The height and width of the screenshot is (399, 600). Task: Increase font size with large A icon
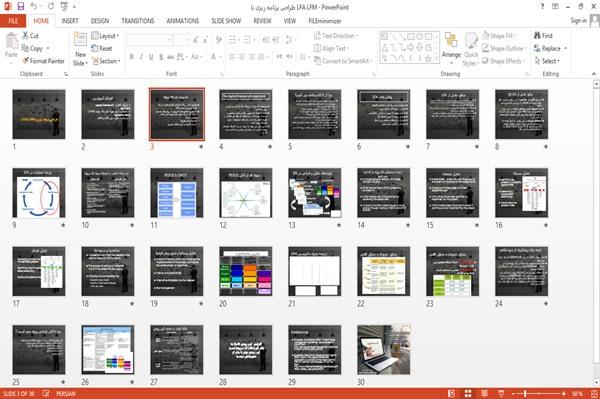click(x=196, y=40)
